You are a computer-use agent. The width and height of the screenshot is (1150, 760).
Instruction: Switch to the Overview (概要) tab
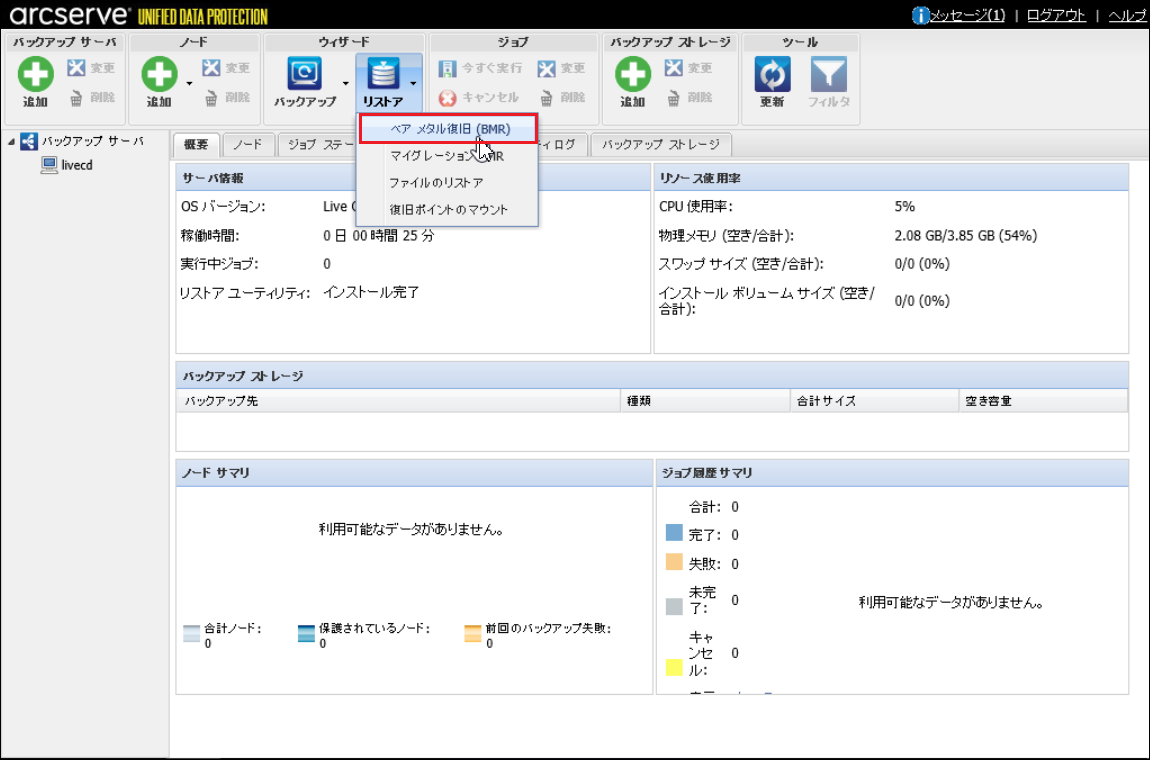(196, 145)
